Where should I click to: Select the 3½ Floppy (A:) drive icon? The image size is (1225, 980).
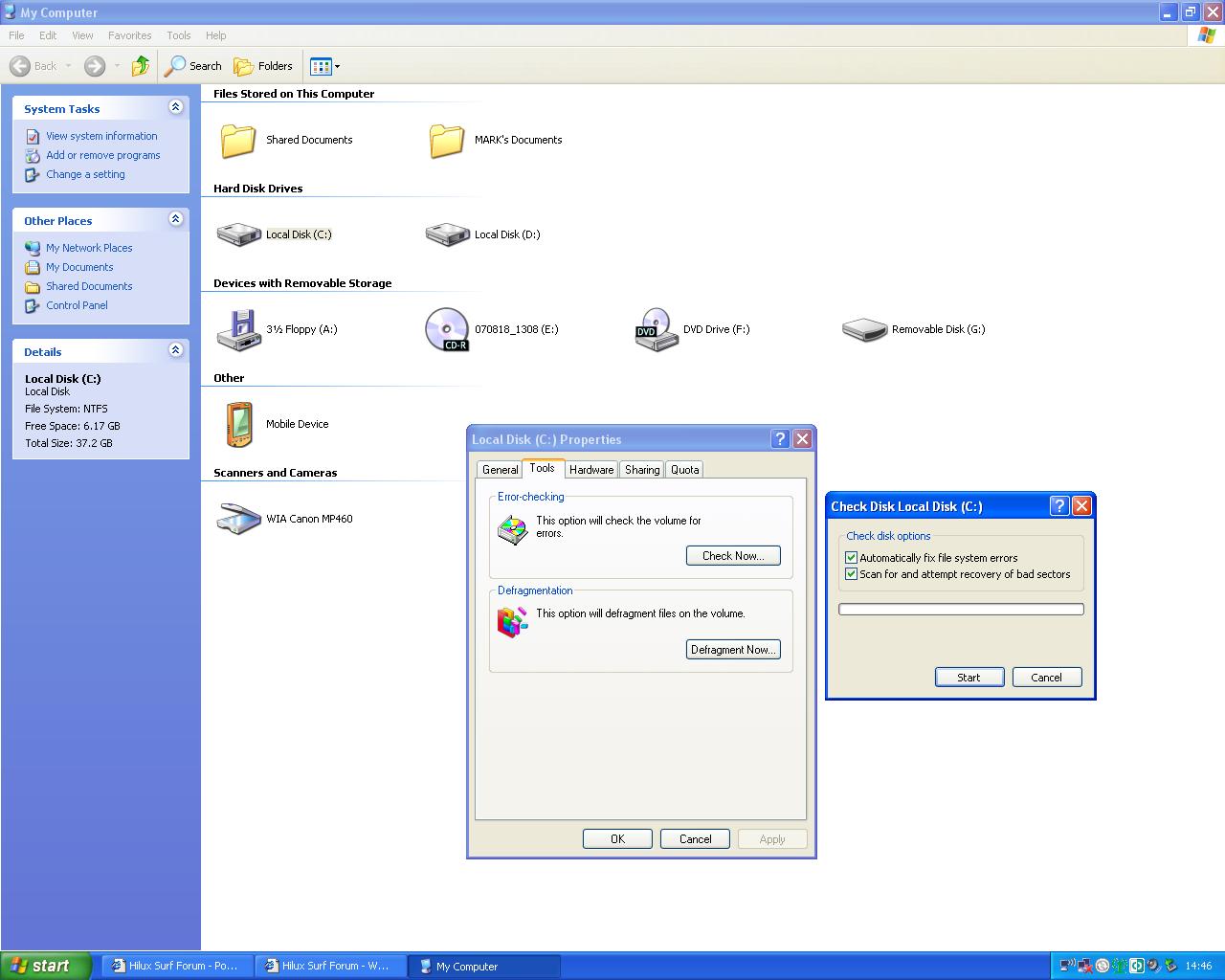coord(238,329)
